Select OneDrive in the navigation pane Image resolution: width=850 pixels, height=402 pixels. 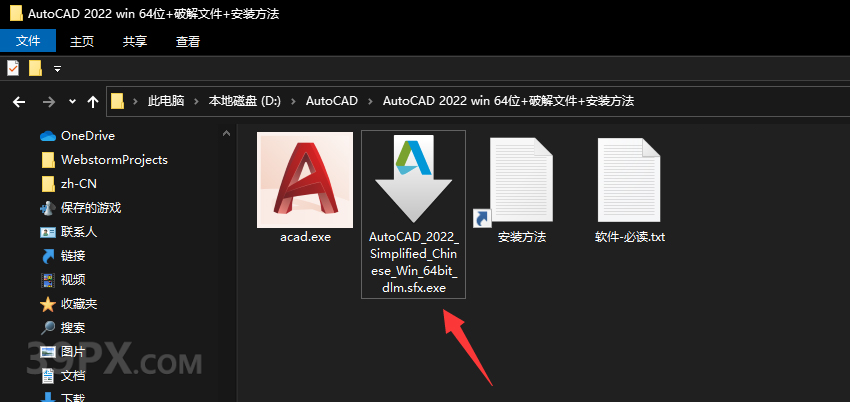88,136
